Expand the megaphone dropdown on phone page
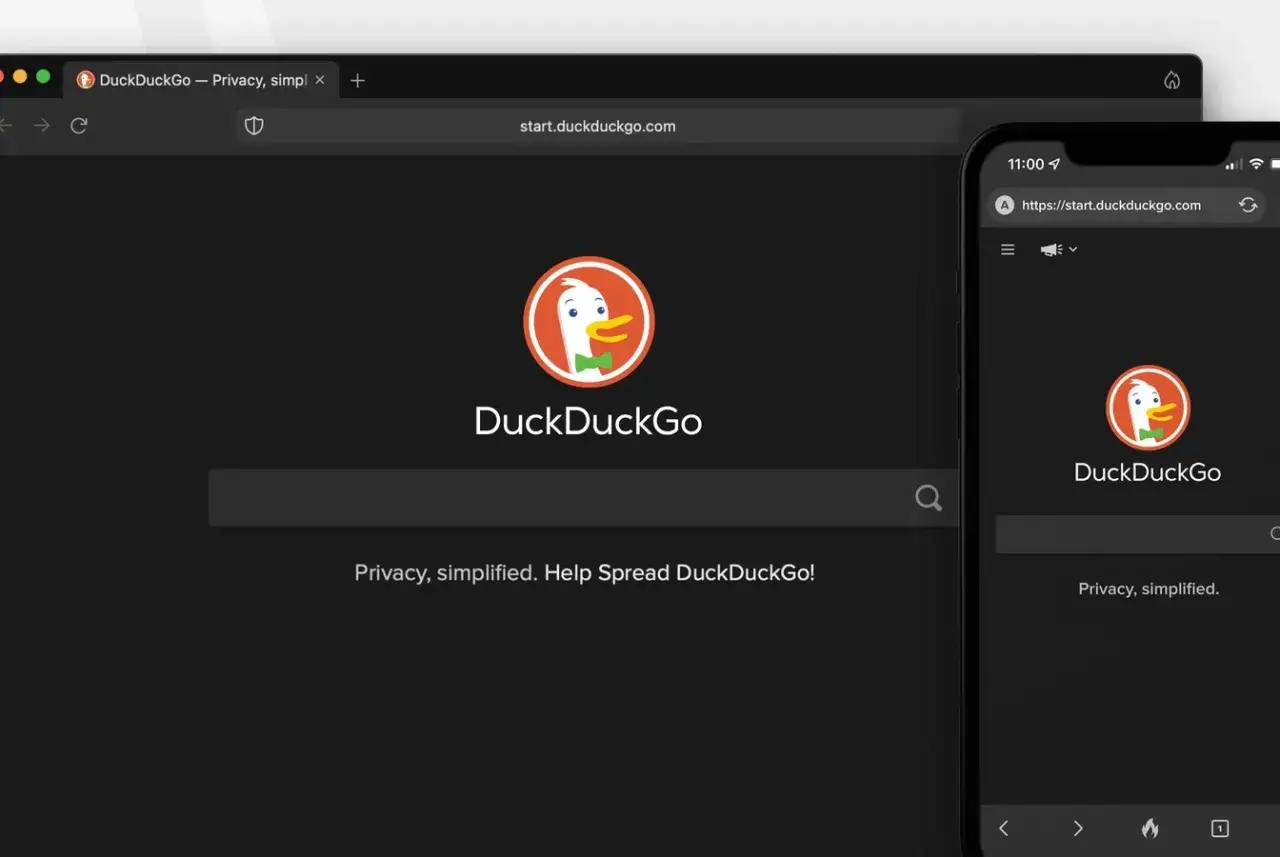Image resolution: width=1280 pixels, height=857 pixels. (x=1058, y=249)
